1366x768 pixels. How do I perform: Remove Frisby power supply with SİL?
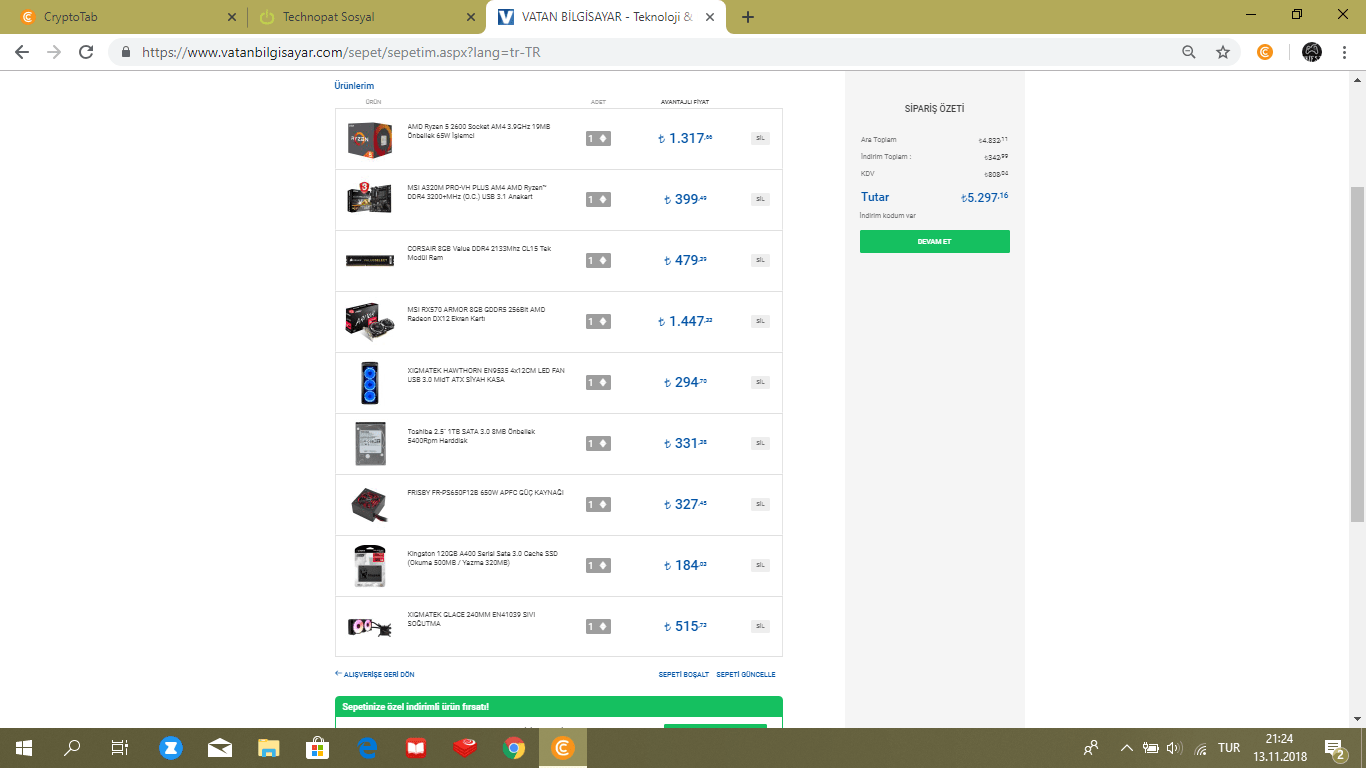click(761, 504)
